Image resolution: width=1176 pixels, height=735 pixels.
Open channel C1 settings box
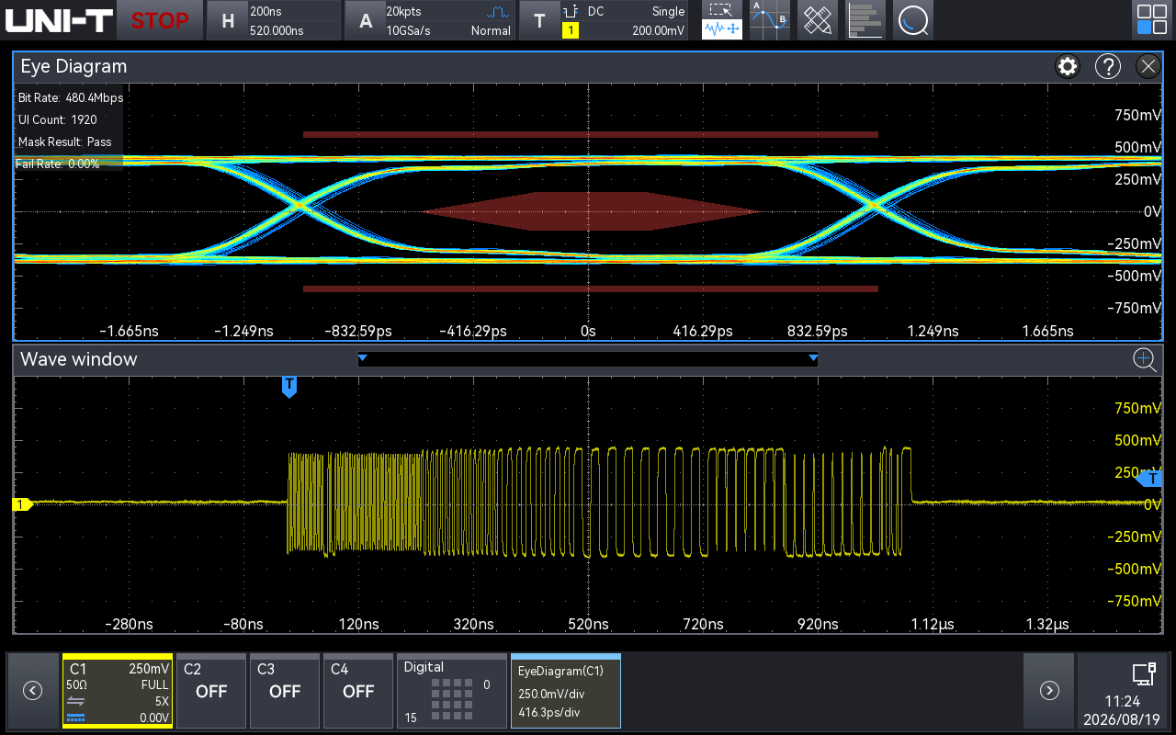pyautogui.click(x=118, y=691)
